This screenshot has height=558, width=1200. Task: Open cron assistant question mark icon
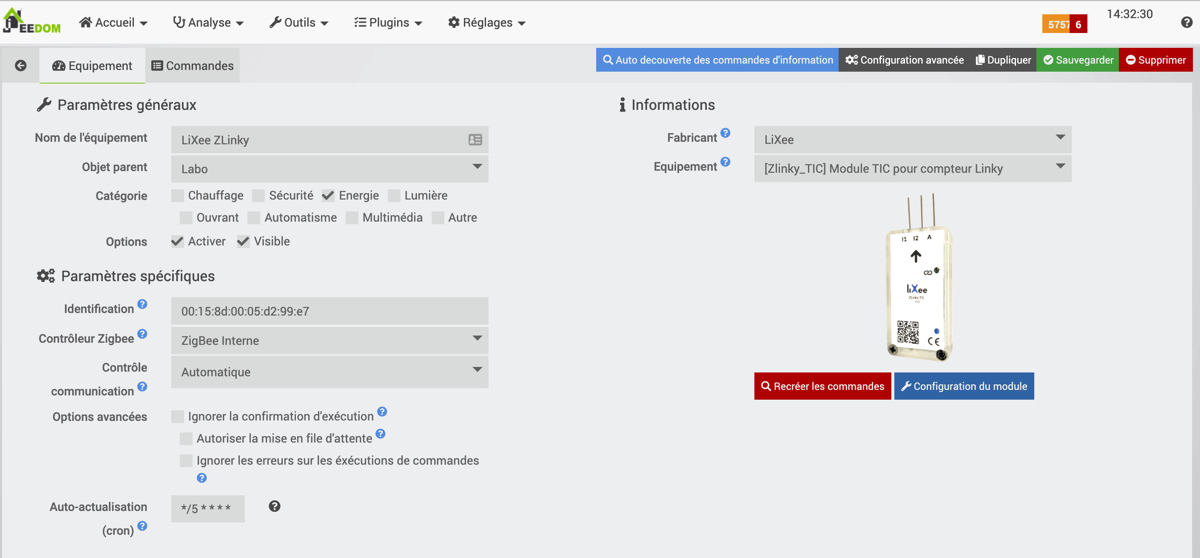click(275, 507)
